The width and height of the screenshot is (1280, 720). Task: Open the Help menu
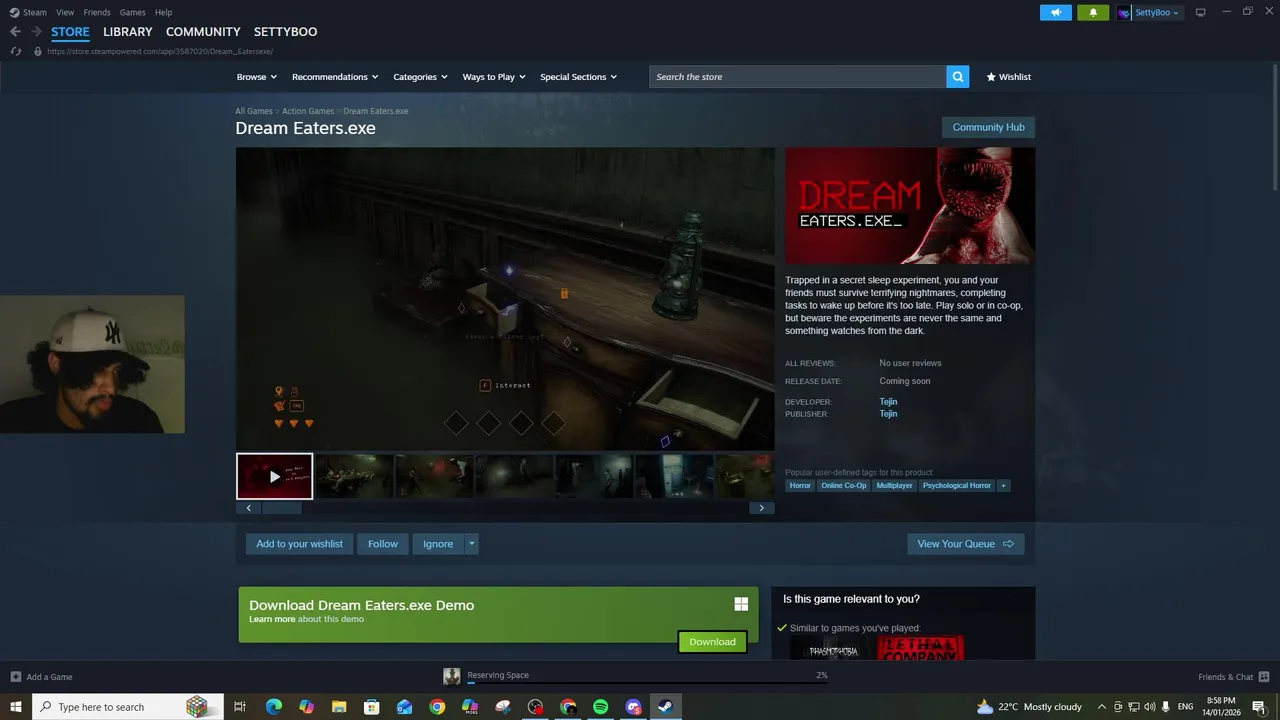(163, 12)
